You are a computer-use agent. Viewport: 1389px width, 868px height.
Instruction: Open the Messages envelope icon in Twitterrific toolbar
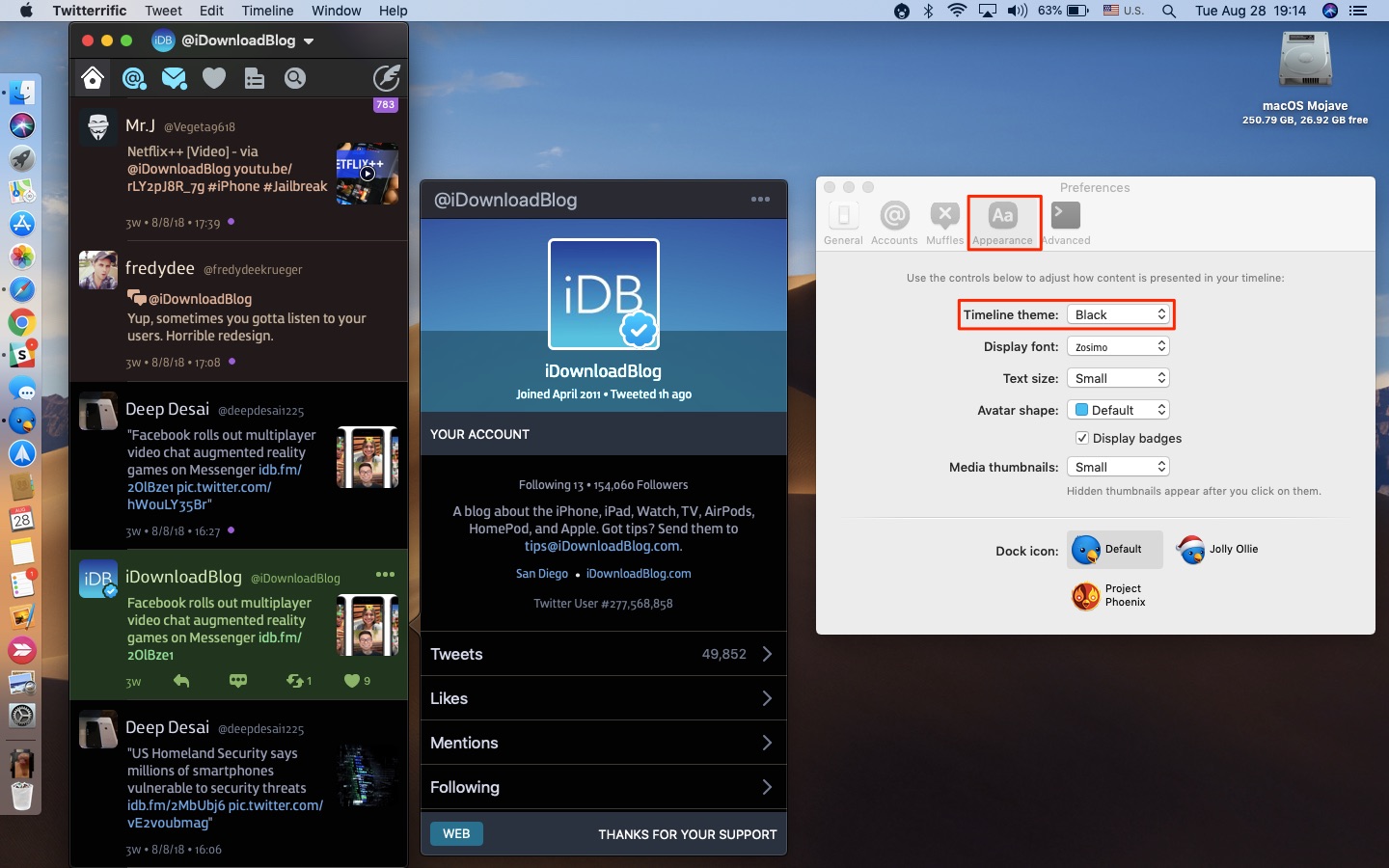pos(175,78)
